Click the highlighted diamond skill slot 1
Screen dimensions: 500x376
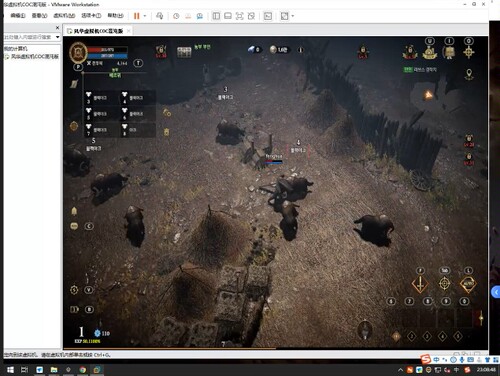tap(396, 336)
